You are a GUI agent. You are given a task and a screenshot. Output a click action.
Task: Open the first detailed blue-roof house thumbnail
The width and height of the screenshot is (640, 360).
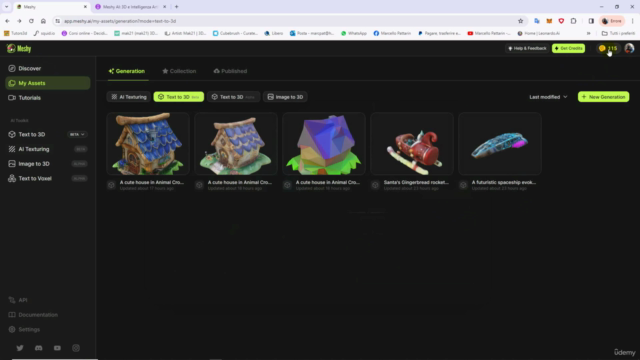pos(148,144)
